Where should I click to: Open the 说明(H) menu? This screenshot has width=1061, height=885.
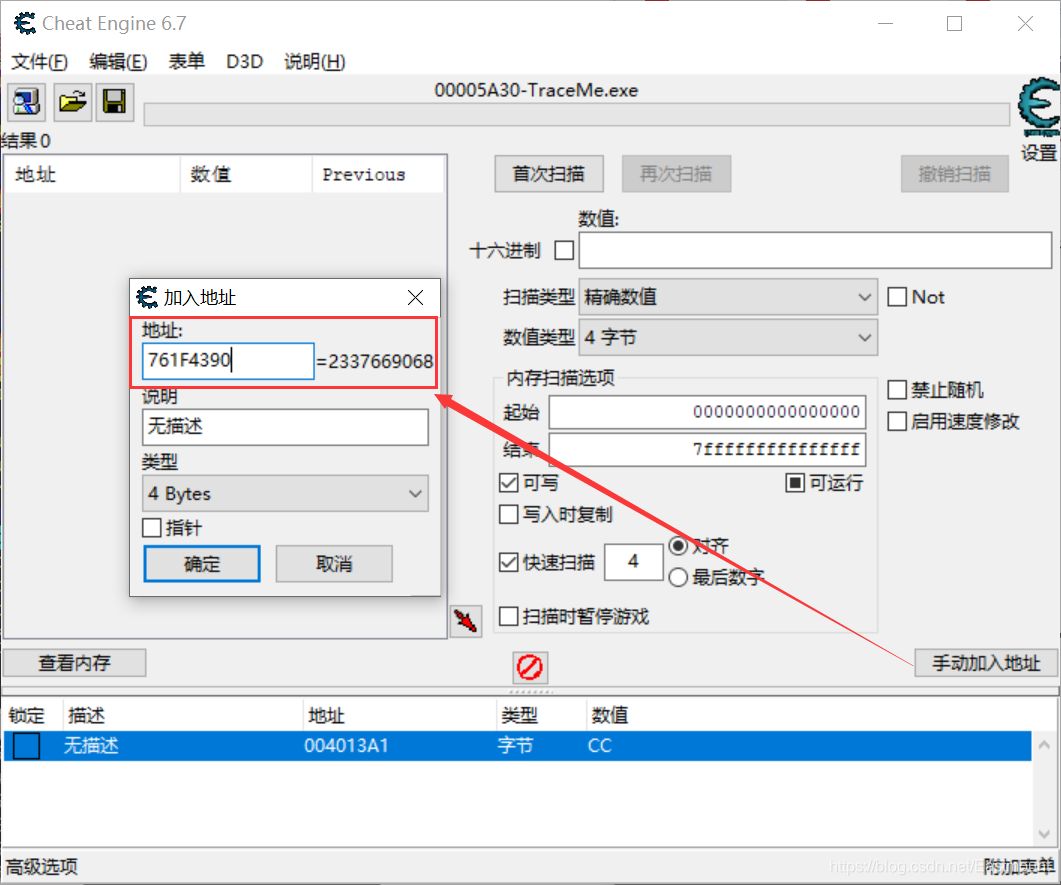pos(315,62)
